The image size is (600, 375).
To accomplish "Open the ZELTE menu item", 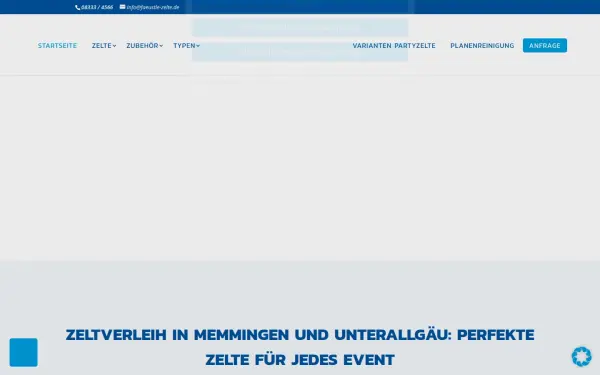I will (x=101, y=46).
